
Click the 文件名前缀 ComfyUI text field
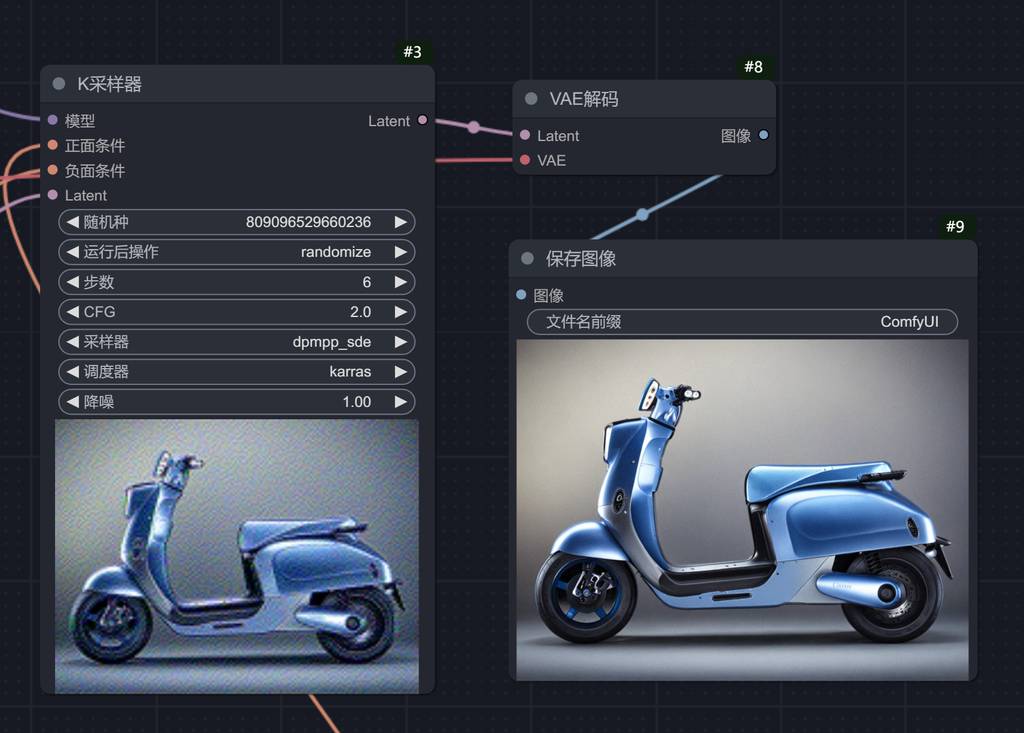742,322
